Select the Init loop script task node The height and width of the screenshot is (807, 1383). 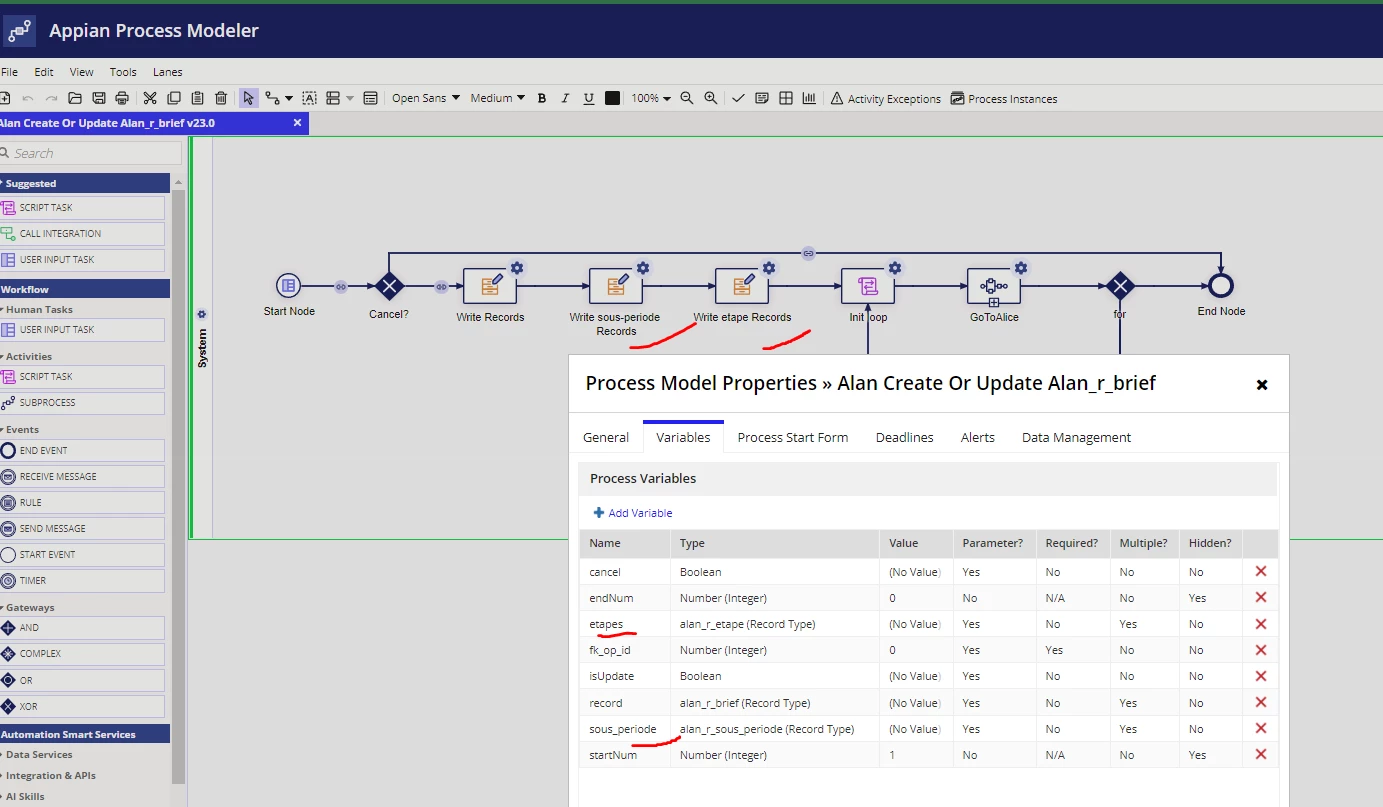tap(868, 286)
